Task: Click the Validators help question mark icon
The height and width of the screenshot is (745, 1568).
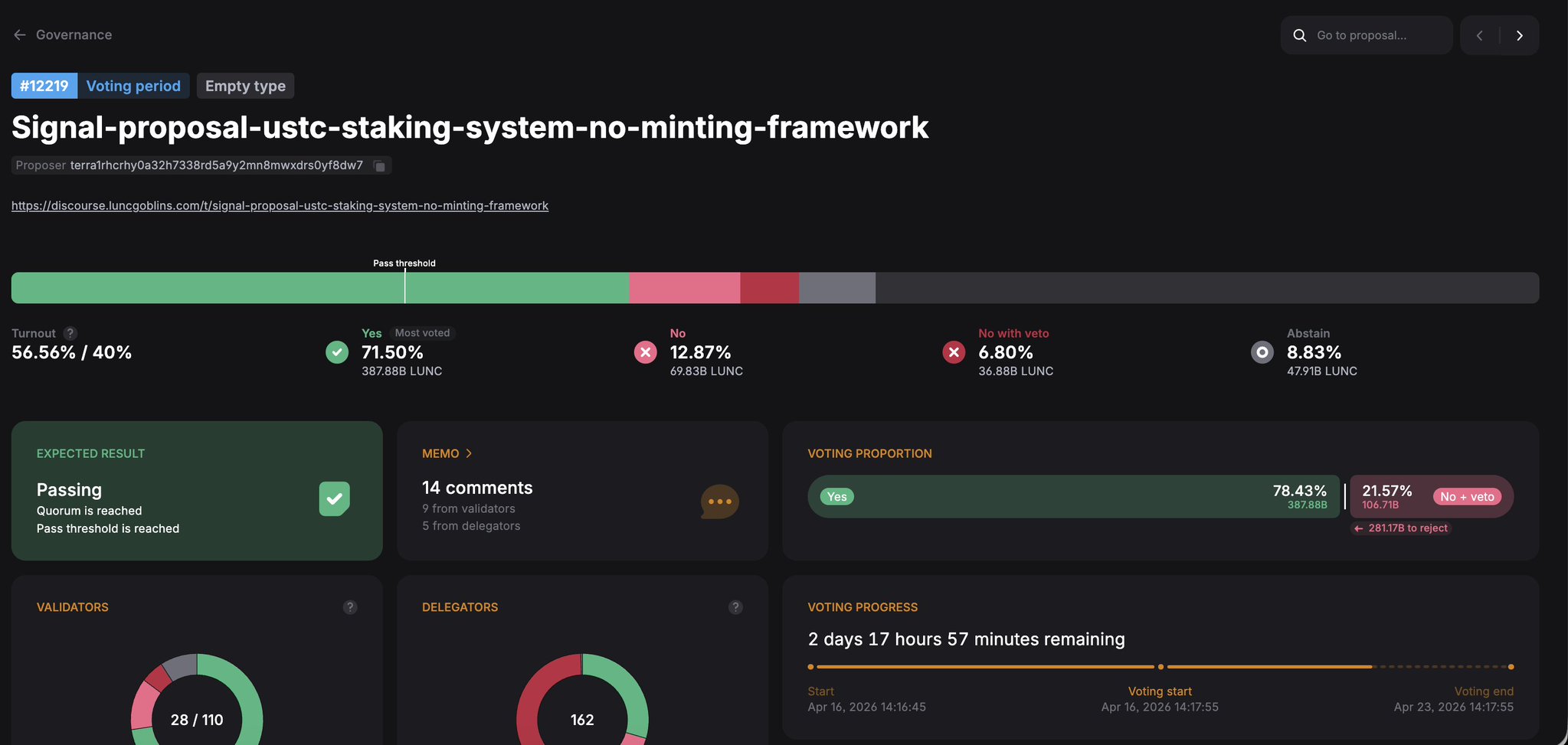Action: point(350,607)
